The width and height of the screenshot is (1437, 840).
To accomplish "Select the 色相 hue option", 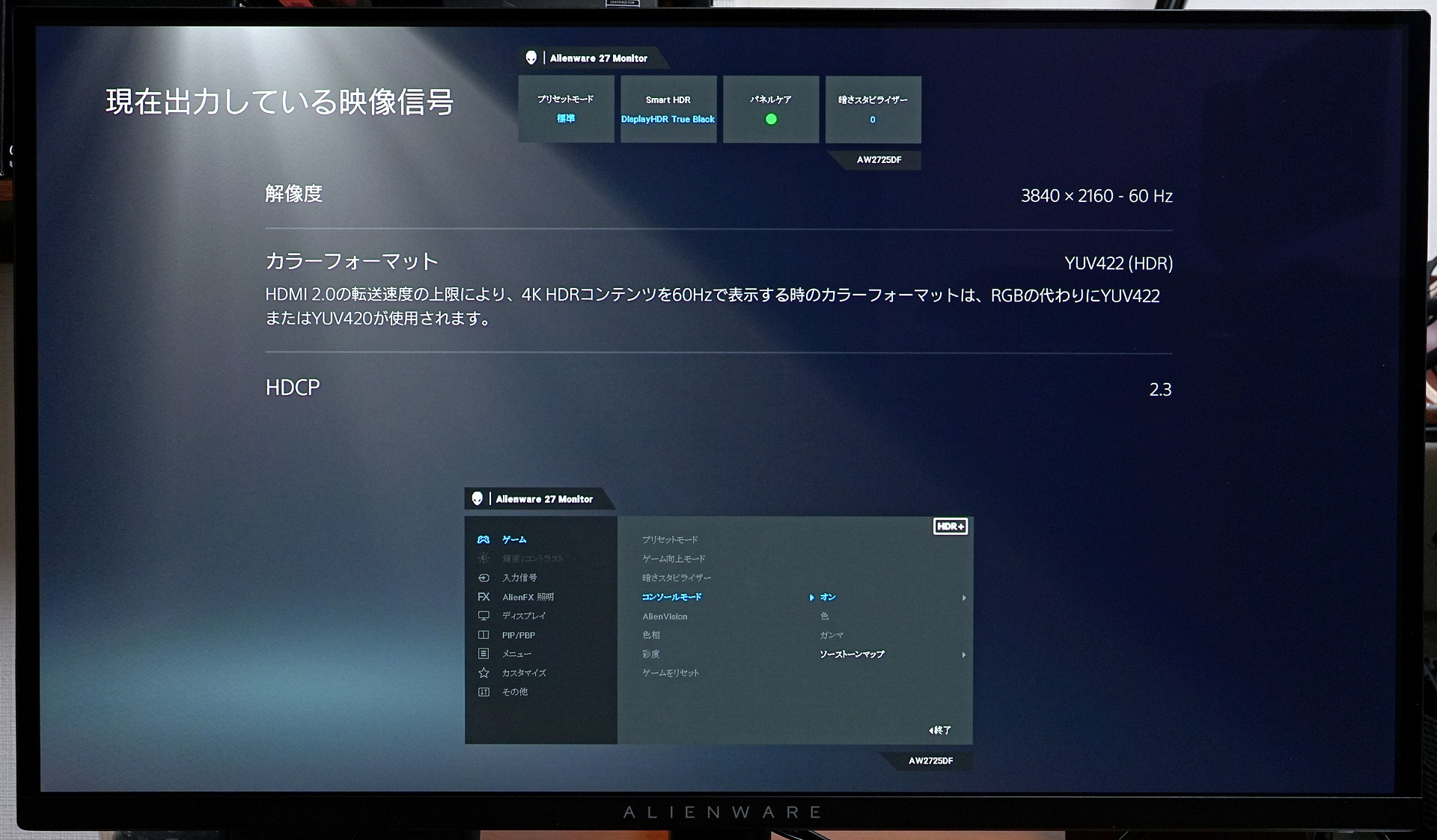I will 651,634.
